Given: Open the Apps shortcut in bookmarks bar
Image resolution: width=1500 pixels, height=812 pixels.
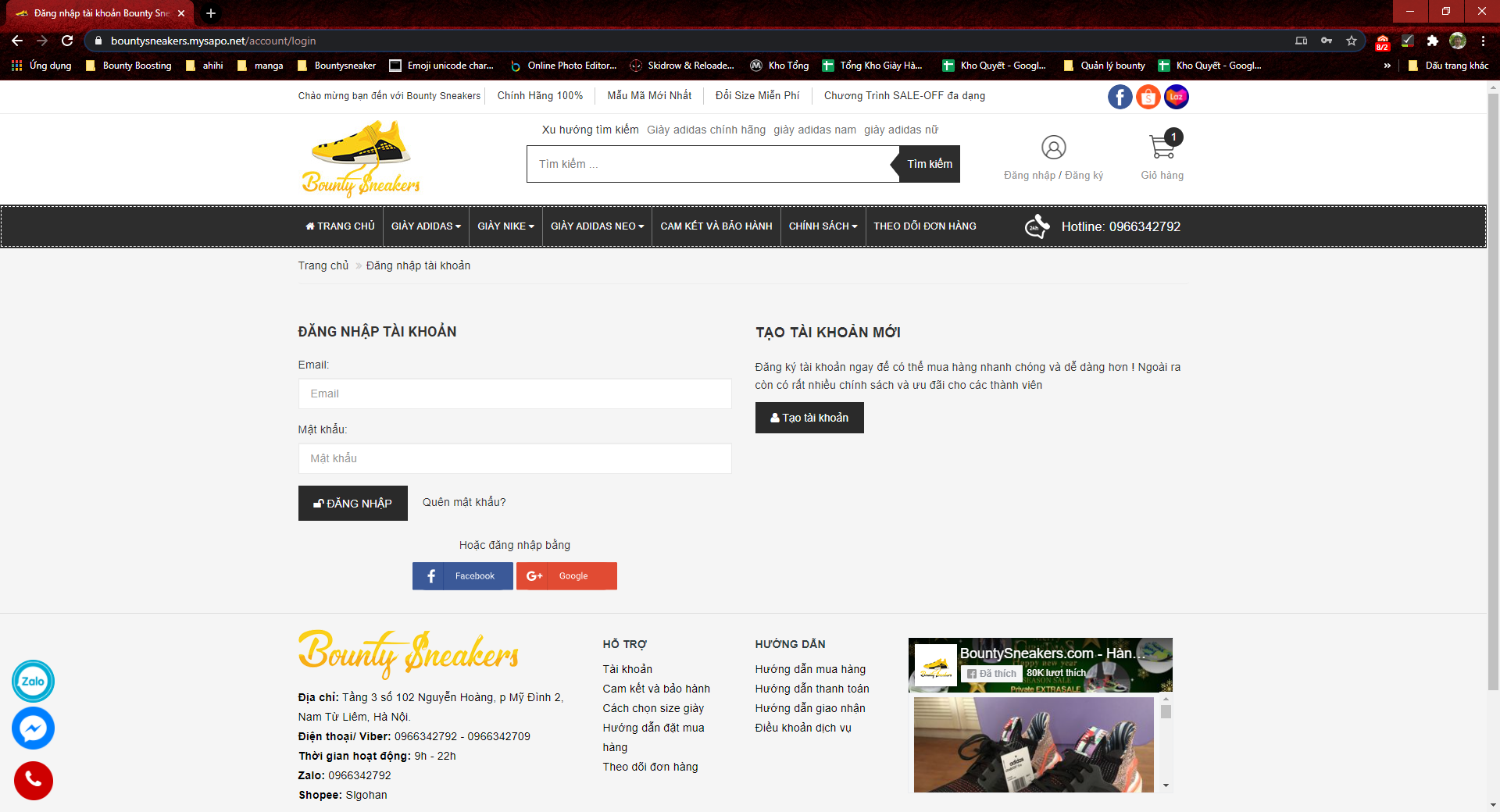Looking at the screenshot, I should tap(41, 66).
